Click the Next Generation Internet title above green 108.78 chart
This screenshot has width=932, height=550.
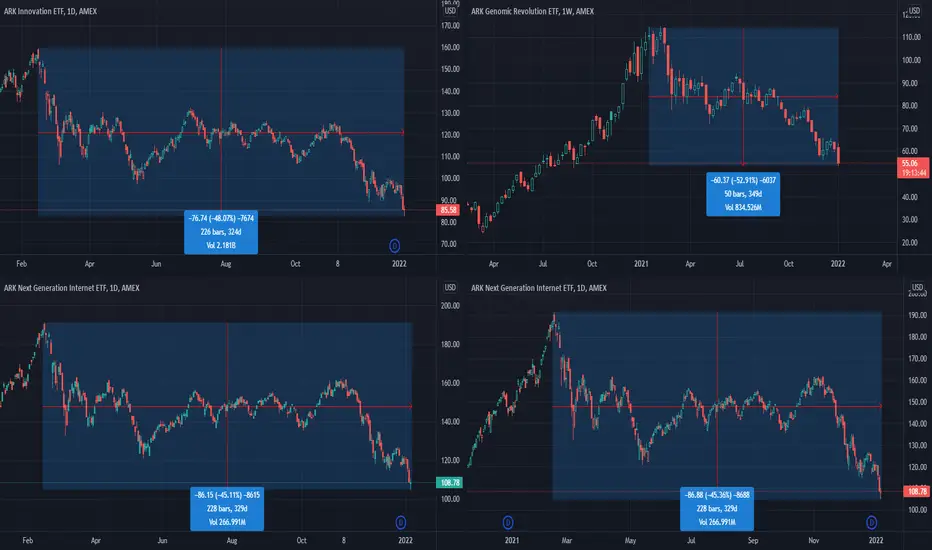pos(71,288)
